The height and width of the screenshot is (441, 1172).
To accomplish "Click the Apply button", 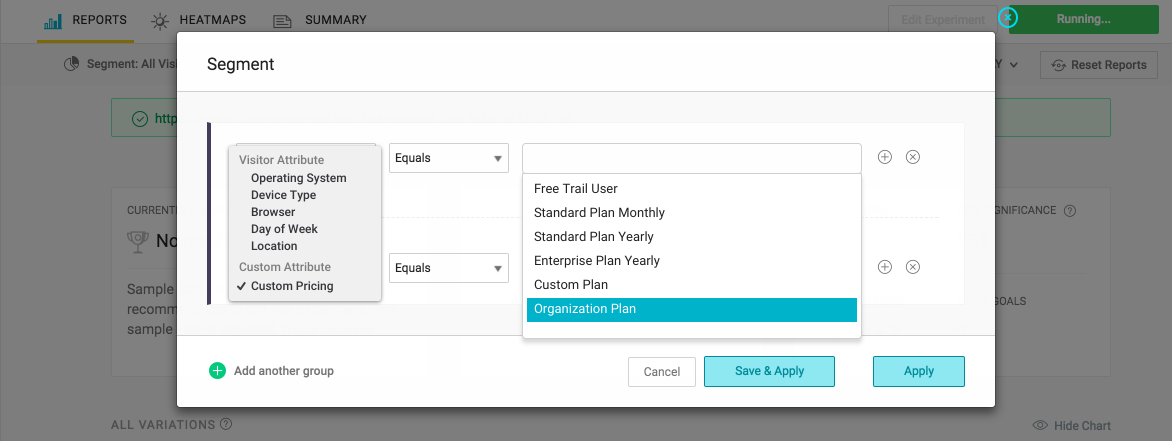I will click(x=918, y=371).
